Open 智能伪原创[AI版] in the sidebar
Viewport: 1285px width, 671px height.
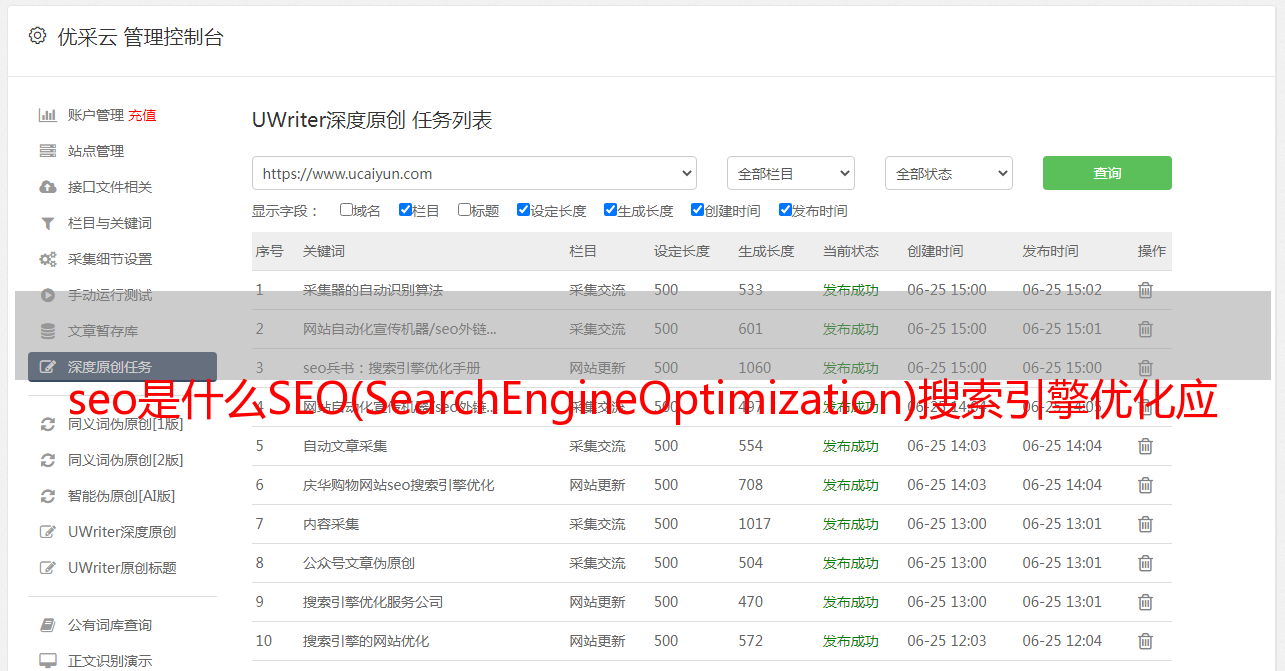click(122, 496)
